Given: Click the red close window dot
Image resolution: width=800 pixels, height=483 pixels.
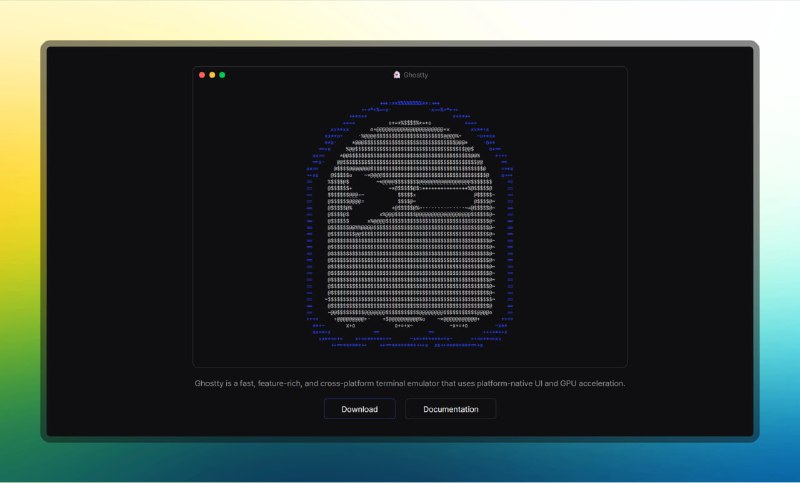Looking at the screenshot, I should [202, 75].
